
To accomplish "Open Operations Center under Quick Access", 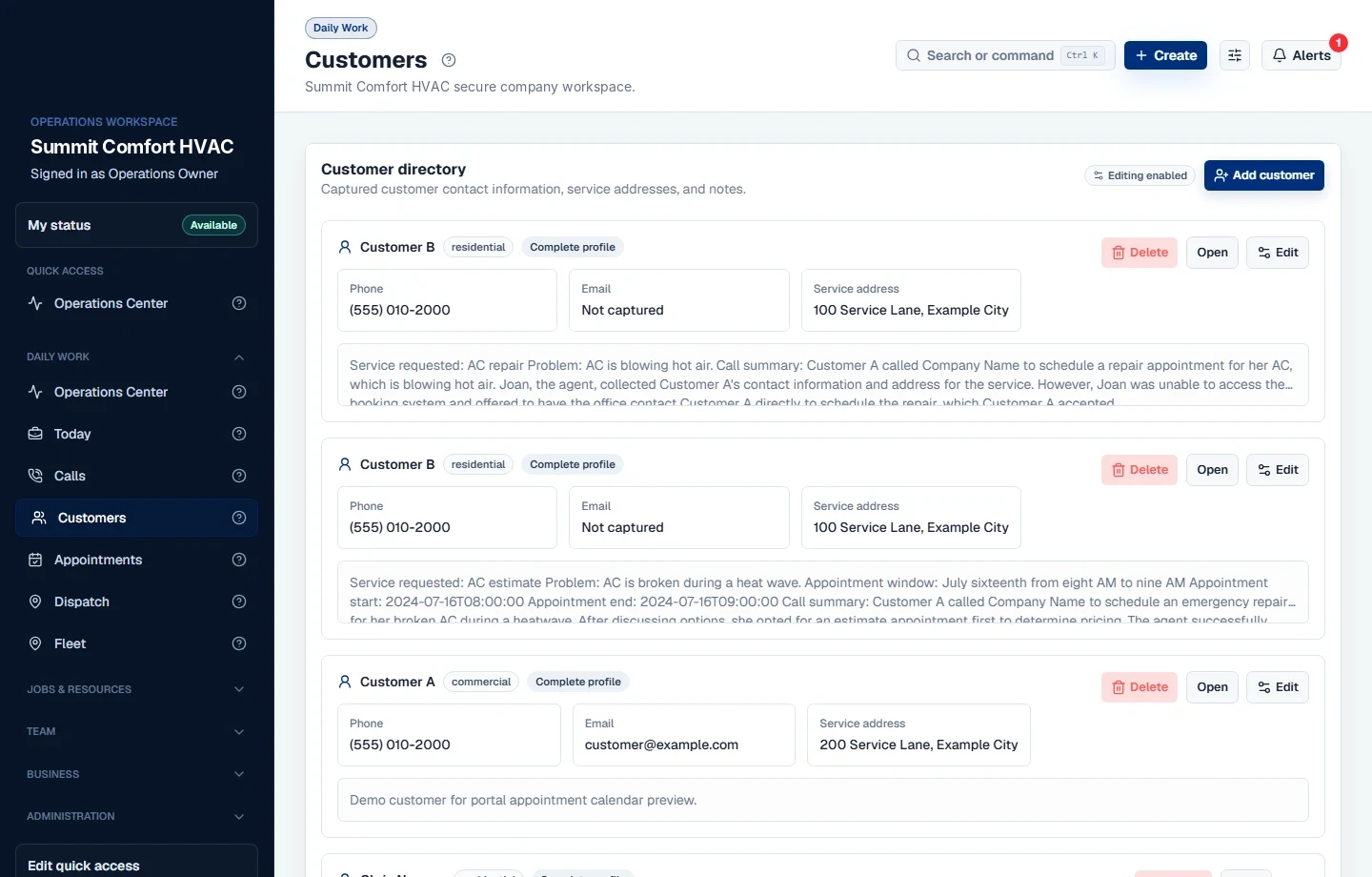I will coord(111,303).
